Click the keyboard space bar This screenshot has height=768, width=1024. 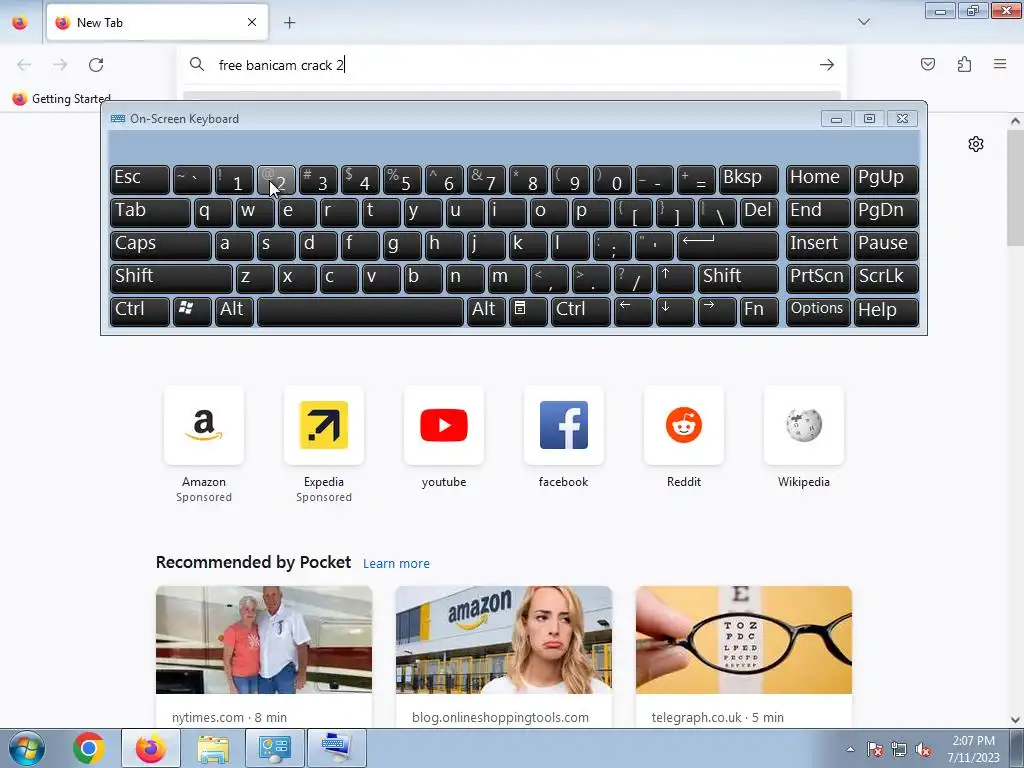[x=360, y=311]
